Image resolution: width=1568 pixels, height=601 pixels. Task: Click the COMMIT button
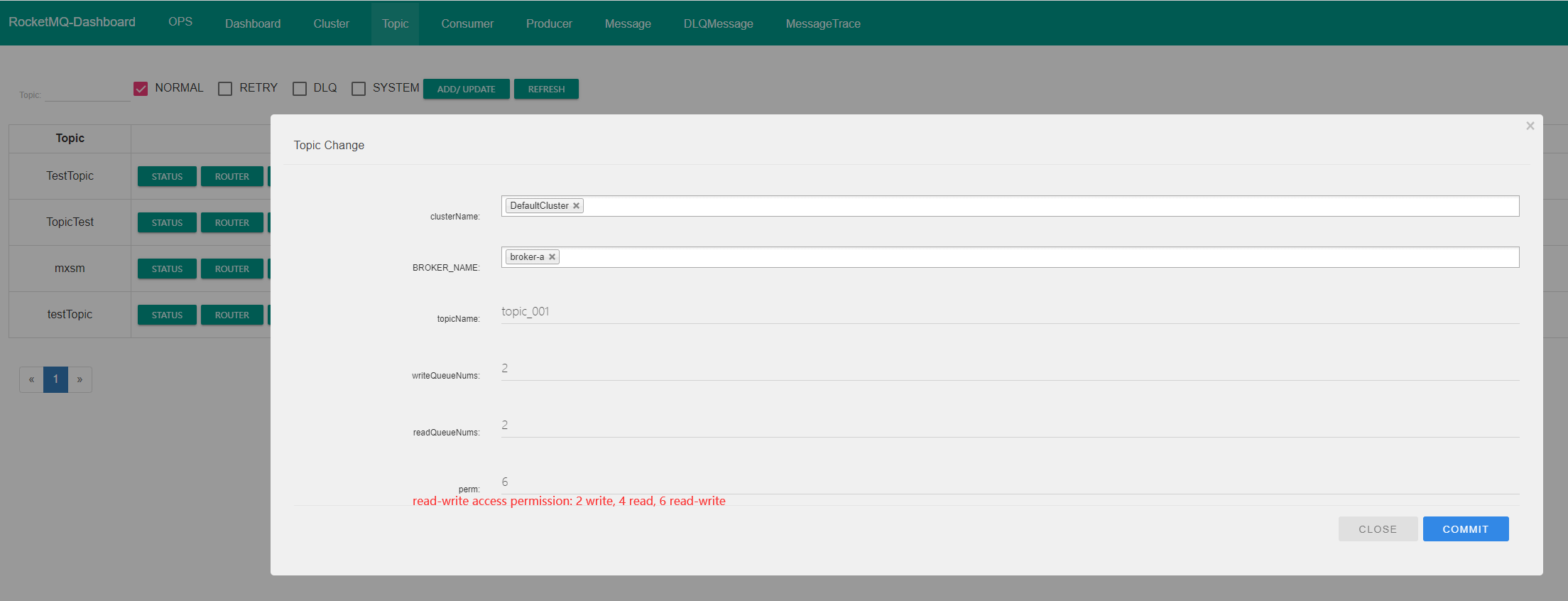pos(1465,529)
